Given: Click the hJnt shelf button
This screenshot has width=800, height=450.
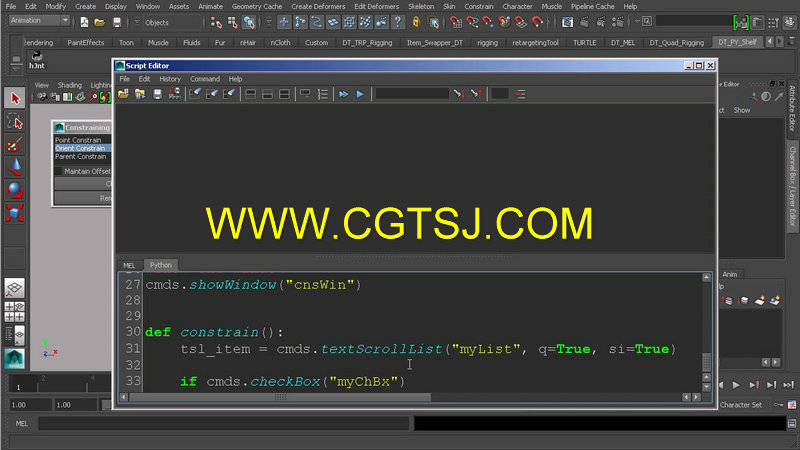Looking at the screenshot, I should 37,60.
